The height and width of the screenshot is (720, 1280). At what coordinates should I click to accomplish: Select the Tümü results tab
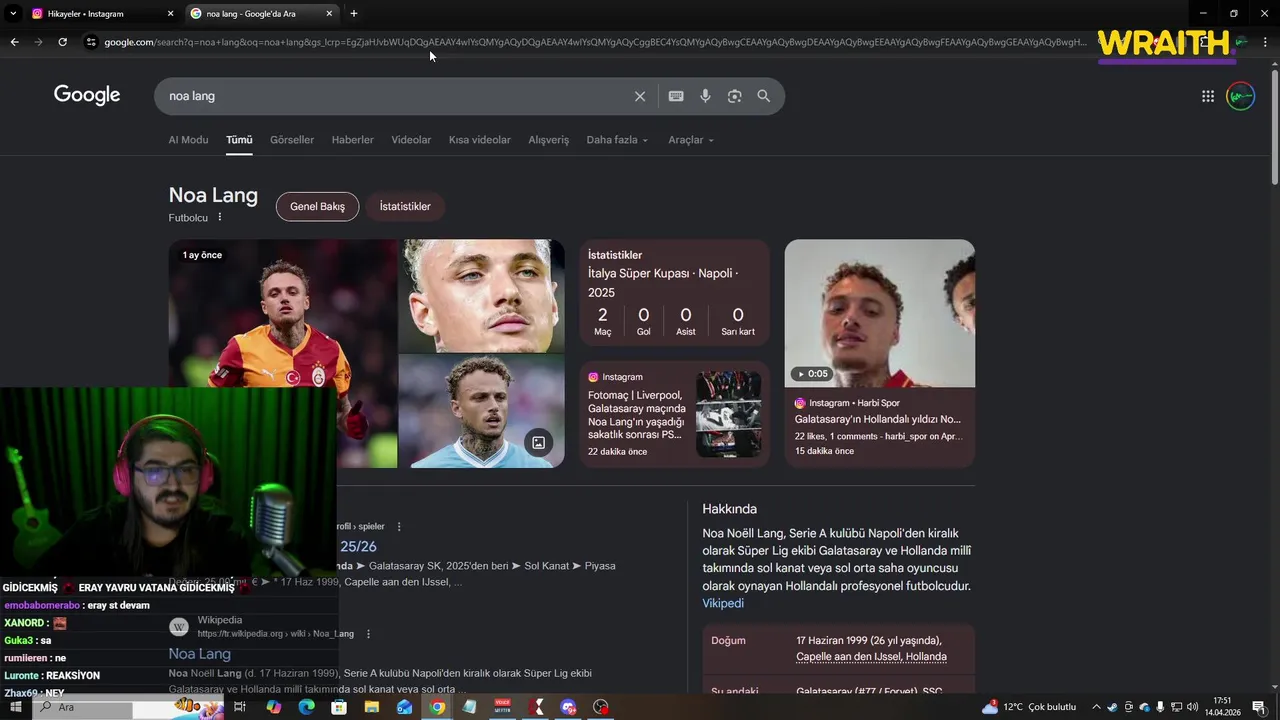(x=239, y=140)
